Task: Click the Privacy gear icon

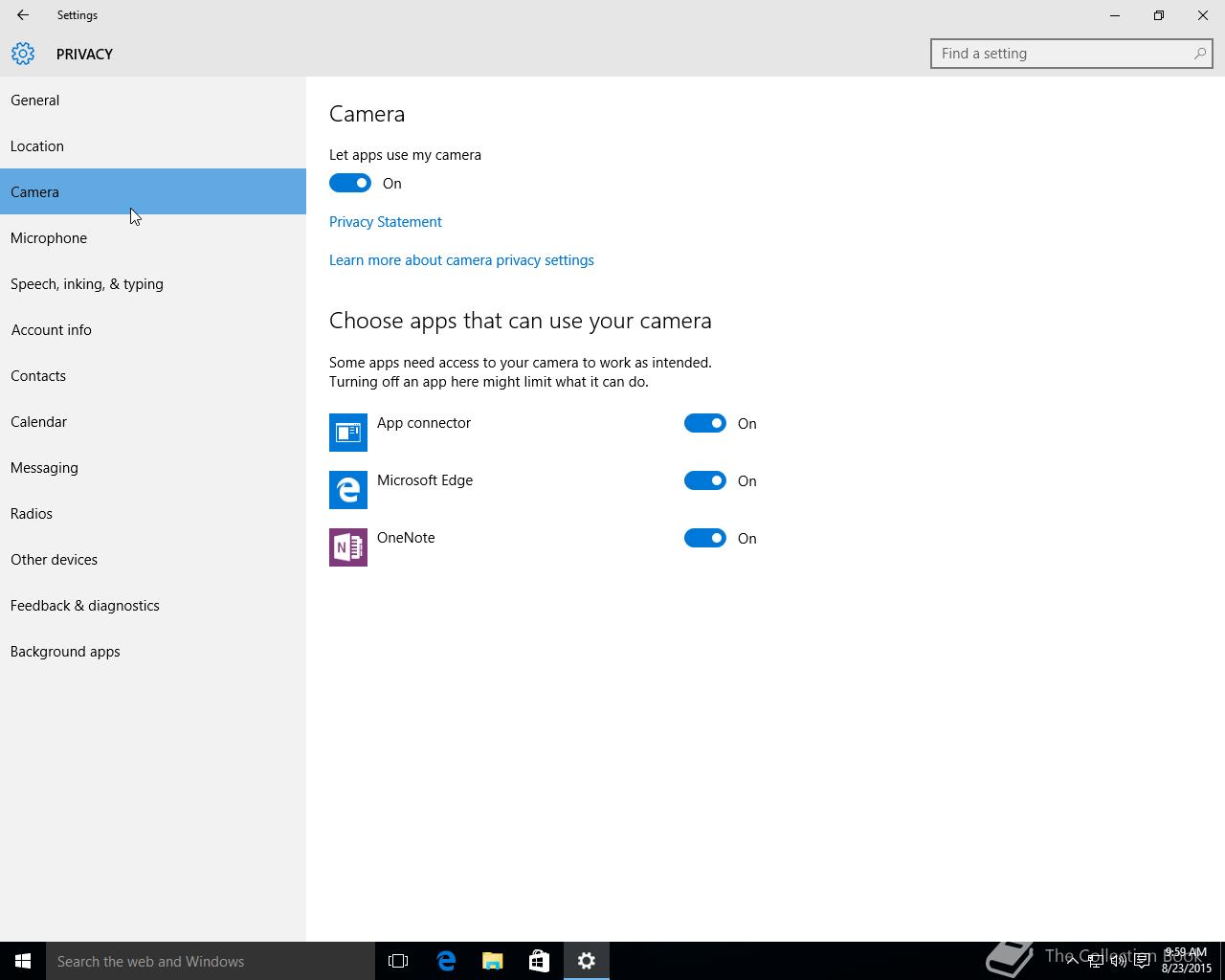Action: 23,54
